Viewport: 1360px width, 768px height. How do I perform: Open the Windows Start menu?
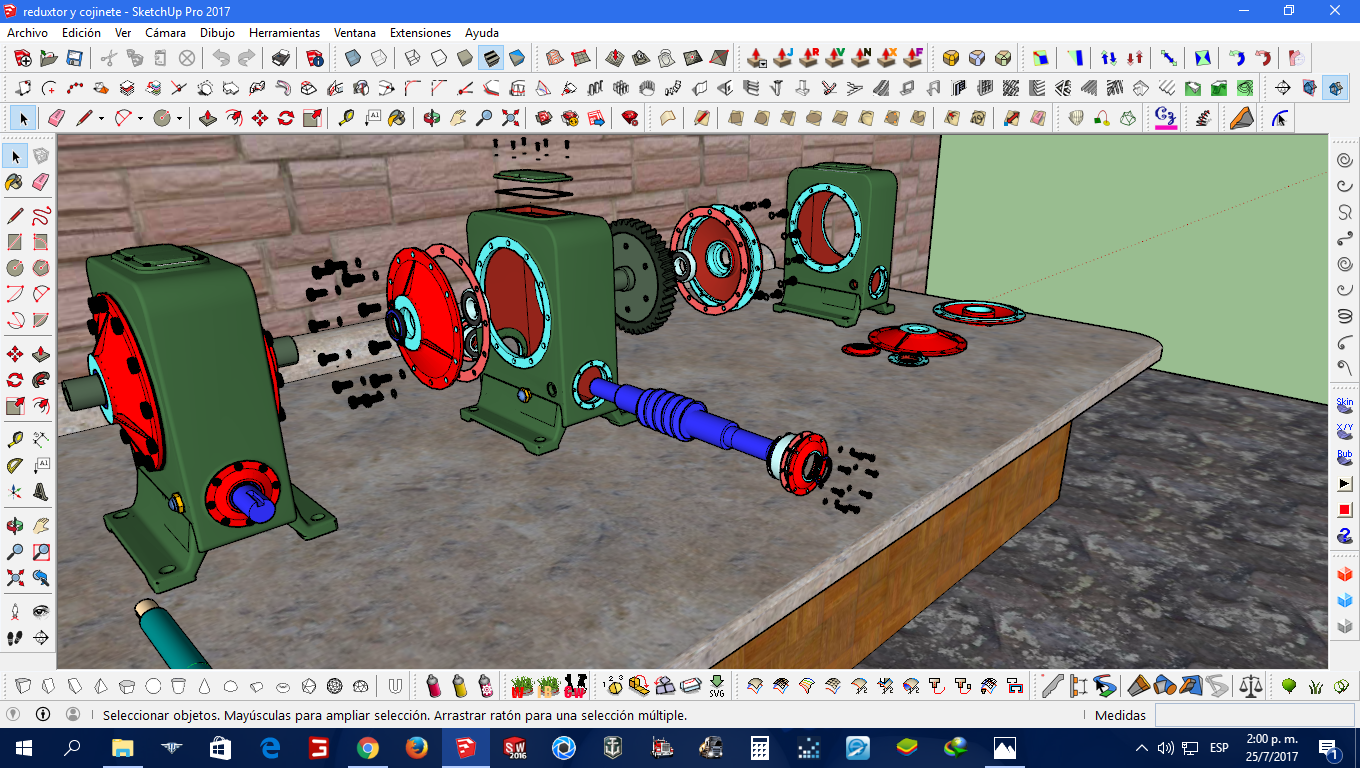pos(24,748)
